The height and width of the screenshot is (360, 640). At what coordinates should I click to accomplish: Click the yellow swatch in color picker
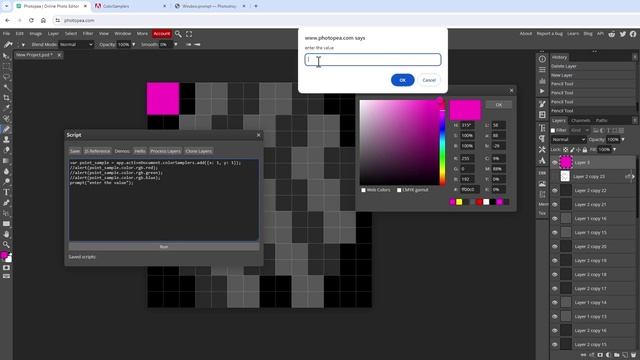459,202
